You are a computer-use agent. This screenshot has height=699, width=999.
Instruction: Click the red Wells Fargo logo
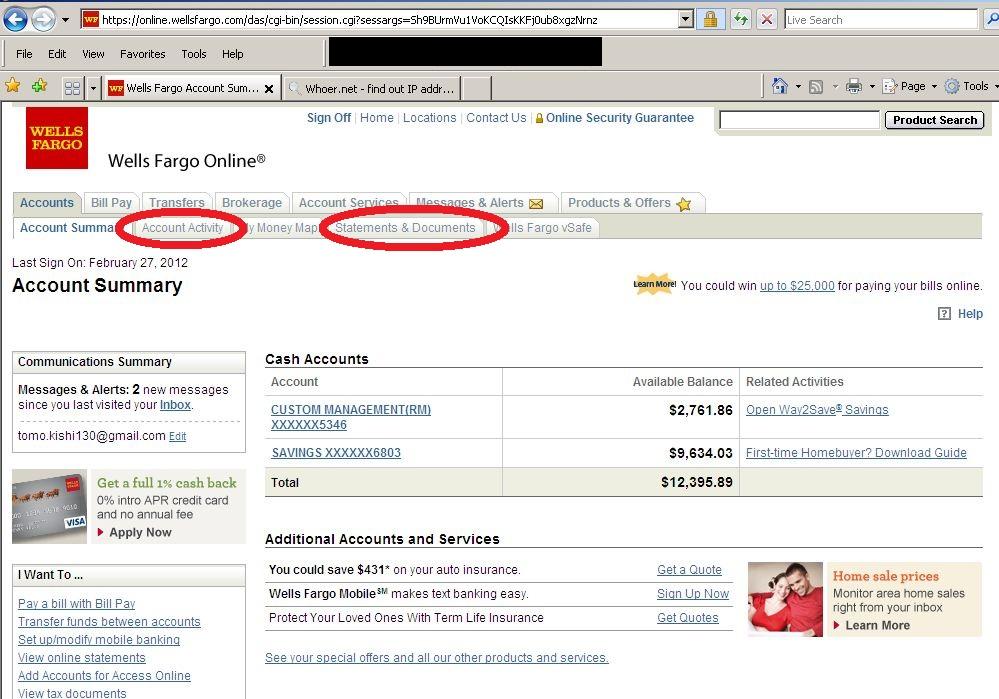57,138
